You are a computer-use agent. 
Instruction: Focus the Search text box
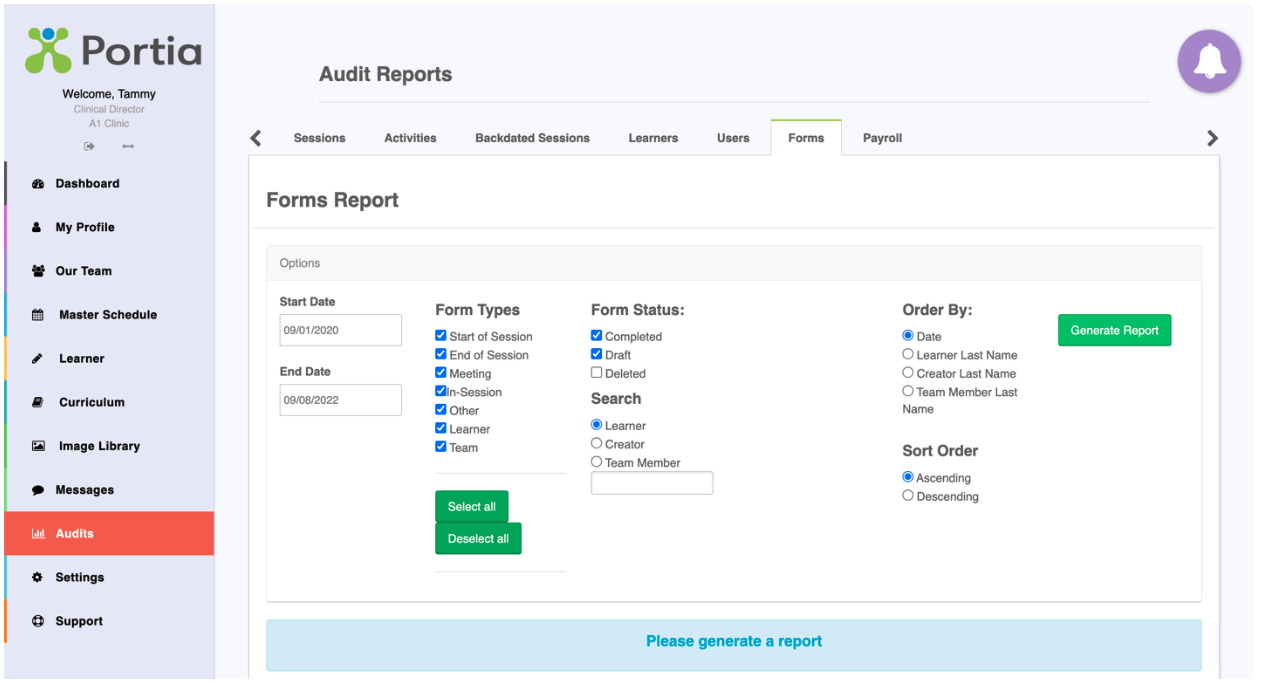[x=652, y=483]
